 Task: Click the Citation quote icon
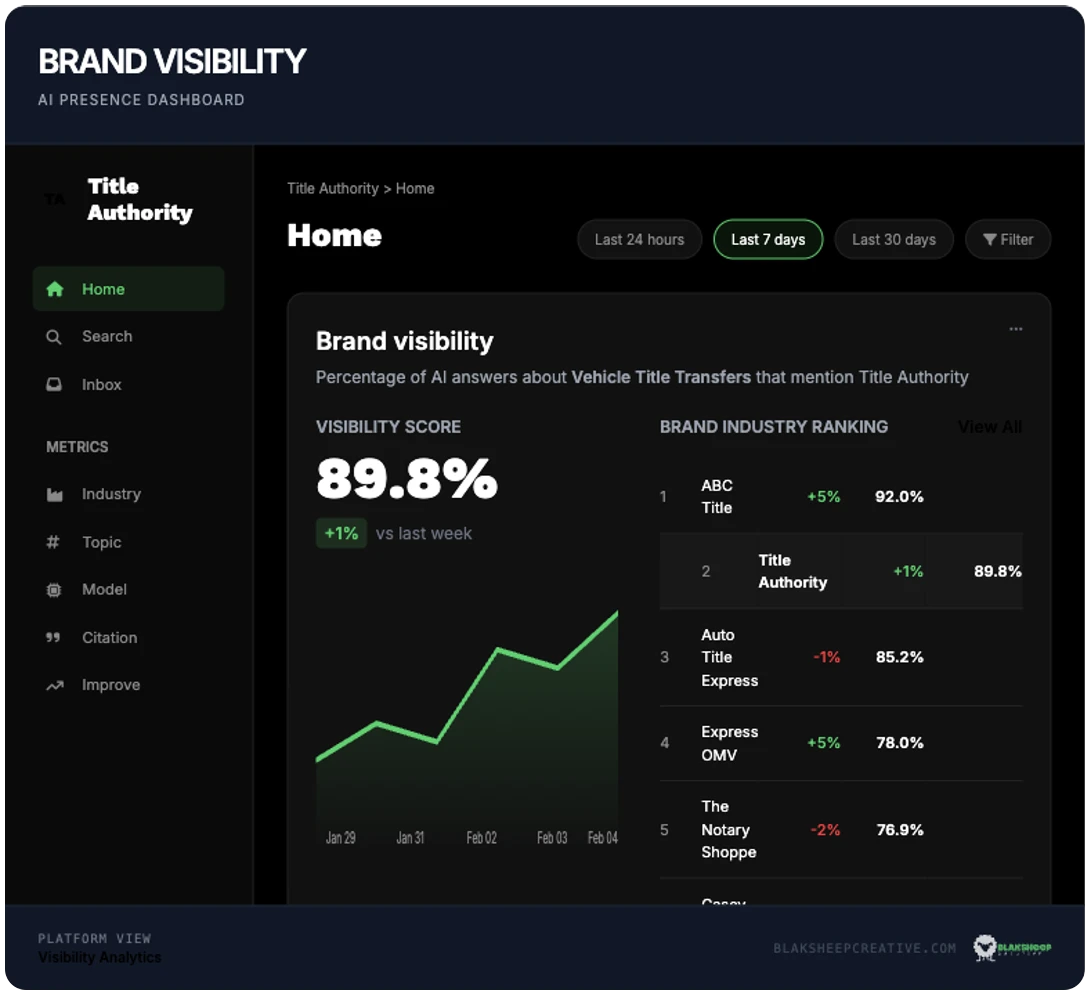(x=54, y=638)
